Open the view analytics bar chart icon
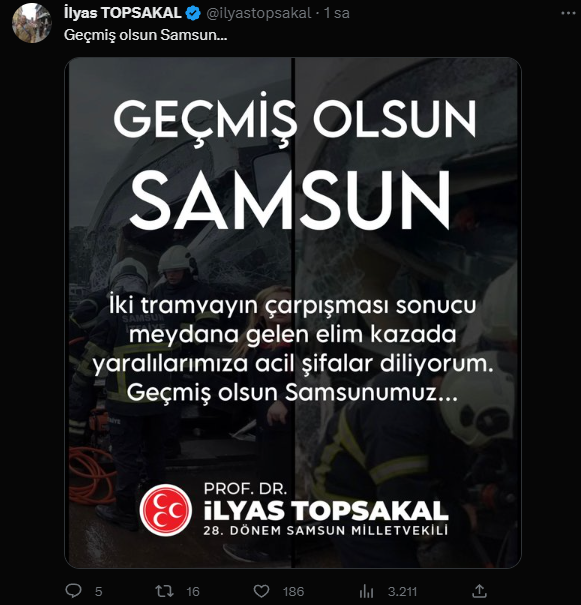This screenshot has height=605, width=581. point(366,591)
